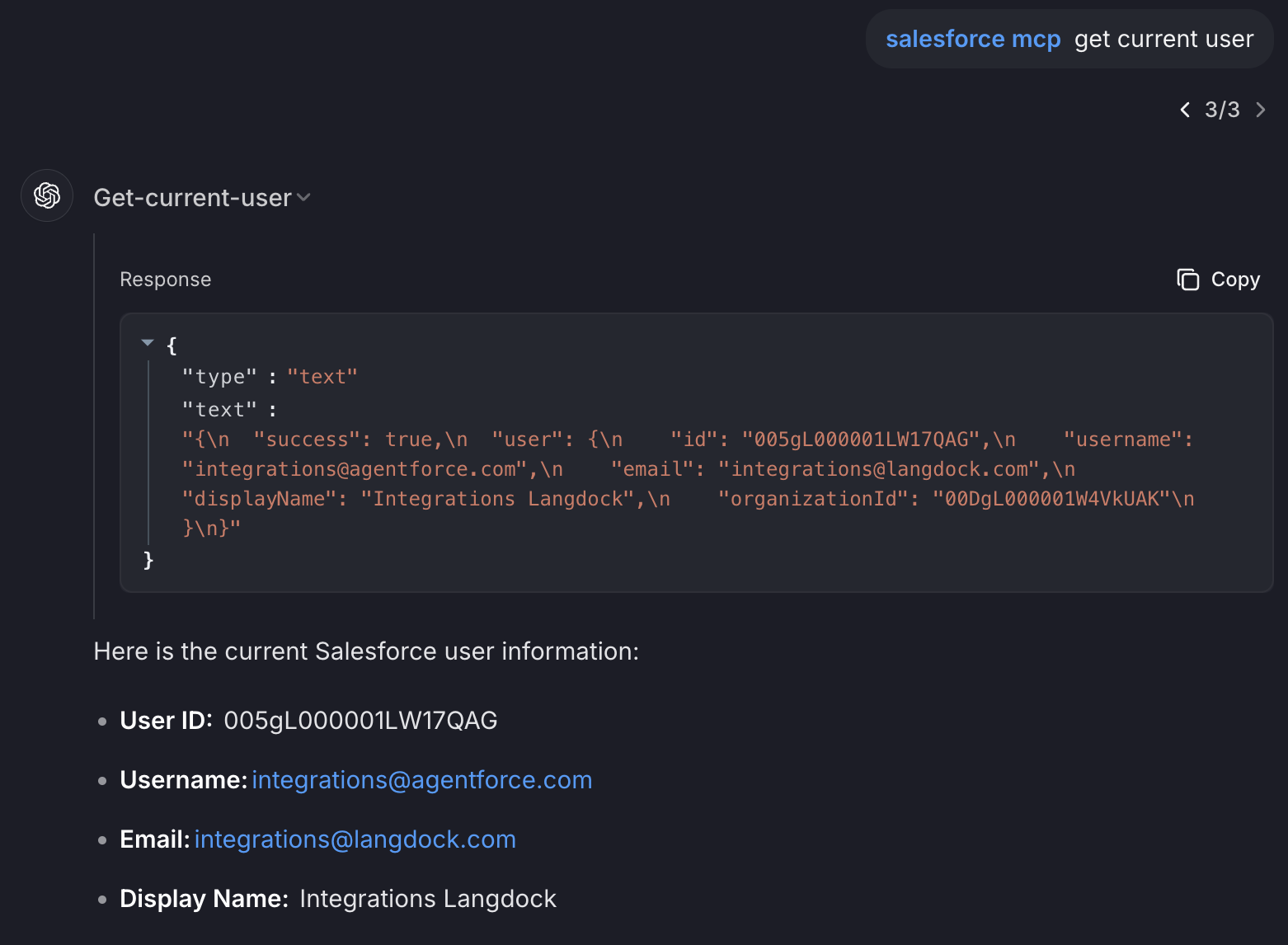1288x945 pixels.
Task: Click the Get-current-user tool title
Action: [x=192, y=198]
